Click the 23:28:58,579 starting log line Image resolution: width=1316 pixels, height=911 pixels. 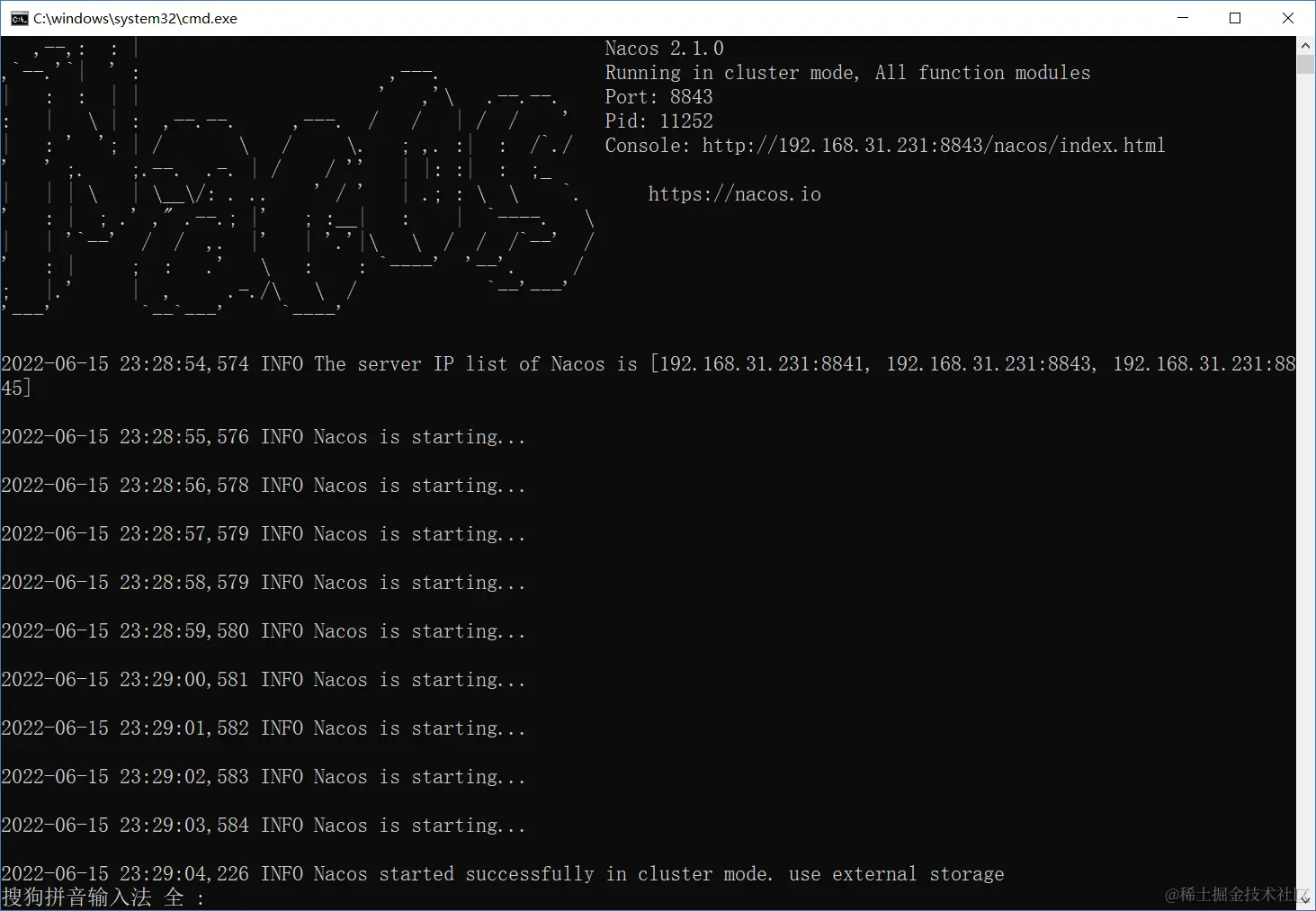(264, 583)
